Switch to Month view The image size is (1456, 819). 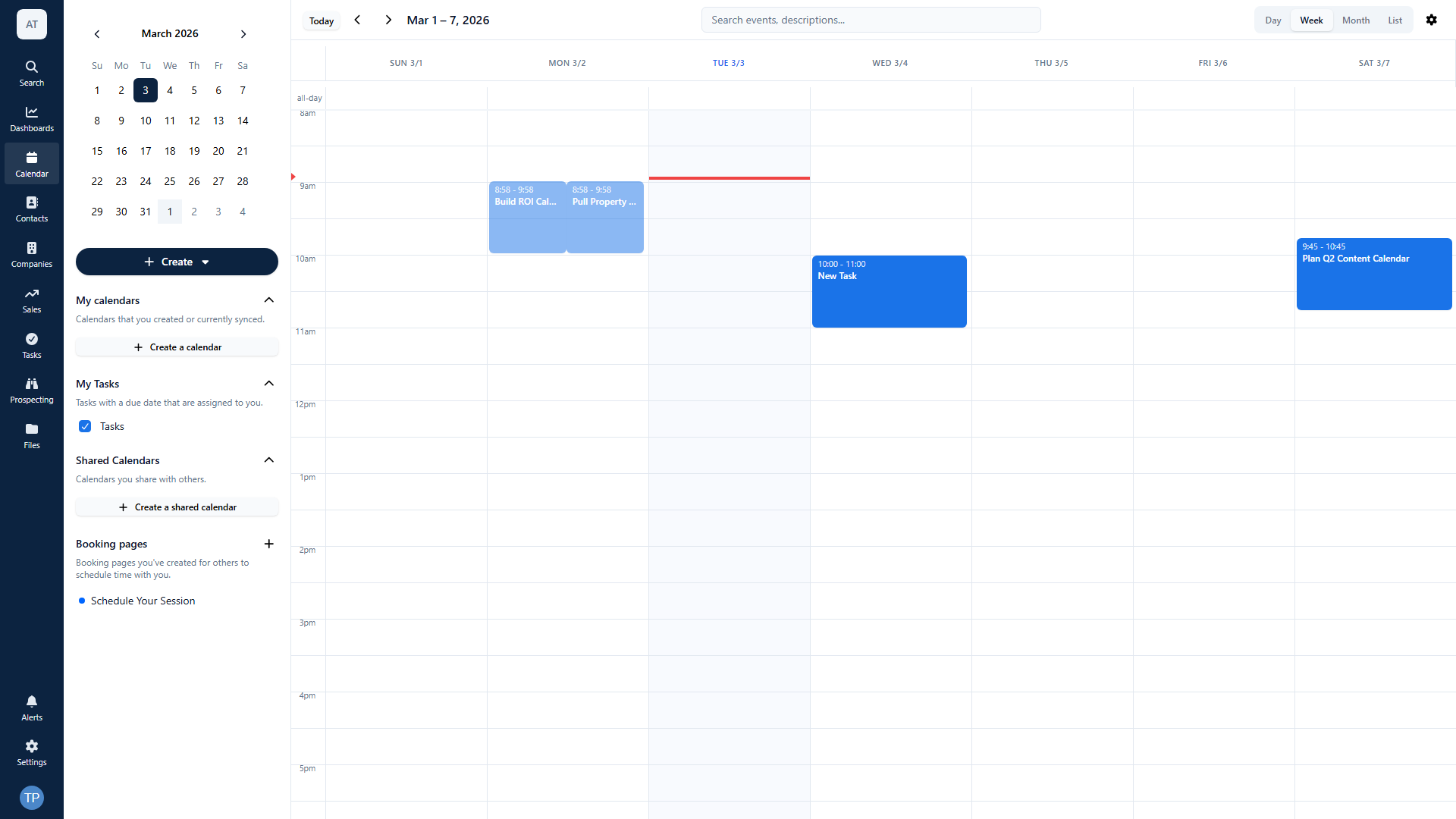click(x=1356, y=20)
